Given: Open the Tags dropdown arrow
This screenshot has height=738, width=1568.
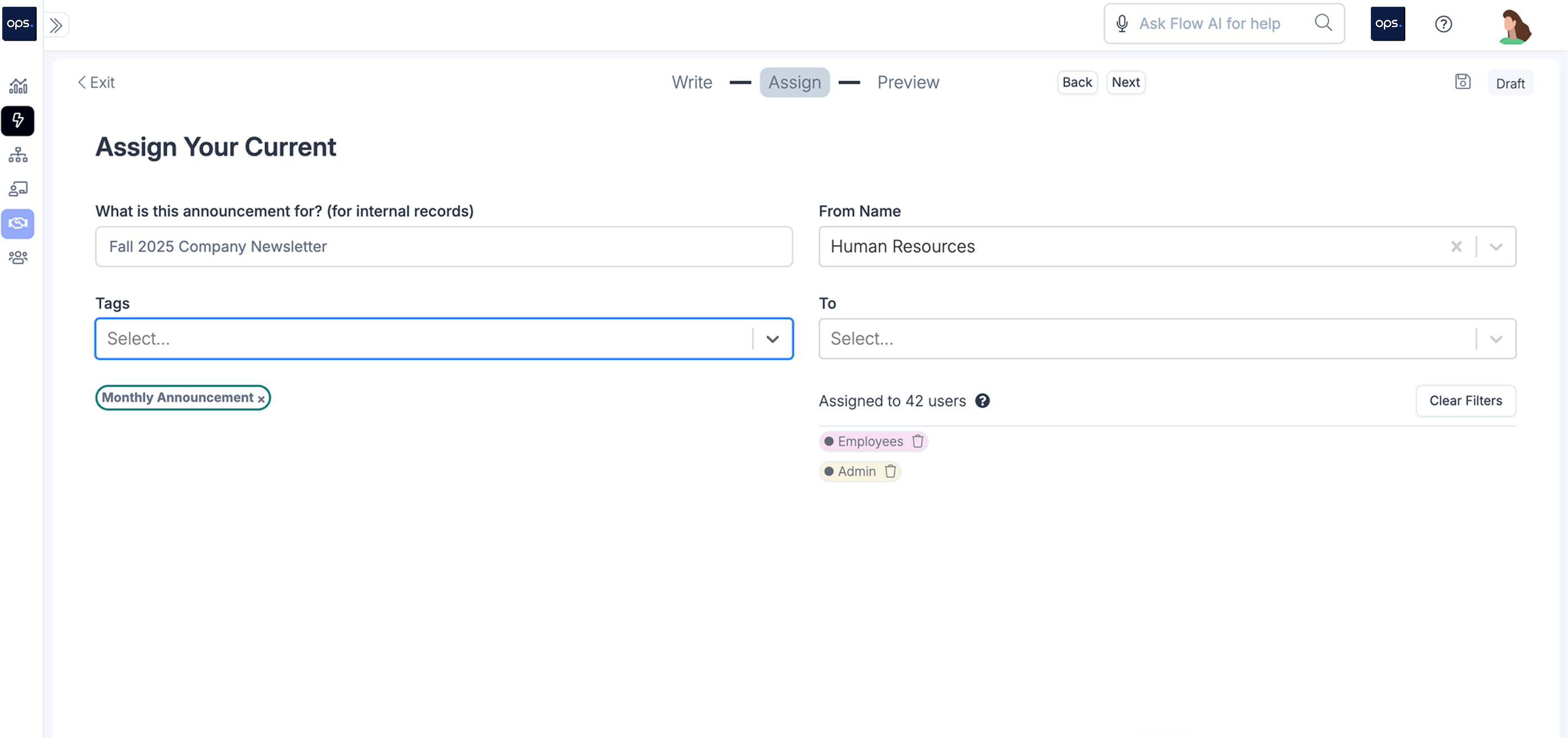Looking at the screenshot, I should (772, 339).
